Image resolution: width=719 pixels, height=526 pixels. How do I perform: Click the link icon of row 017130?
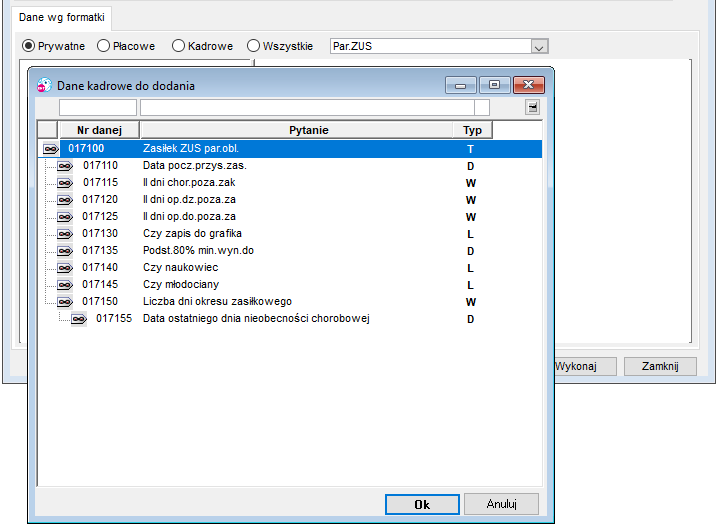click(x=65, y=234)
